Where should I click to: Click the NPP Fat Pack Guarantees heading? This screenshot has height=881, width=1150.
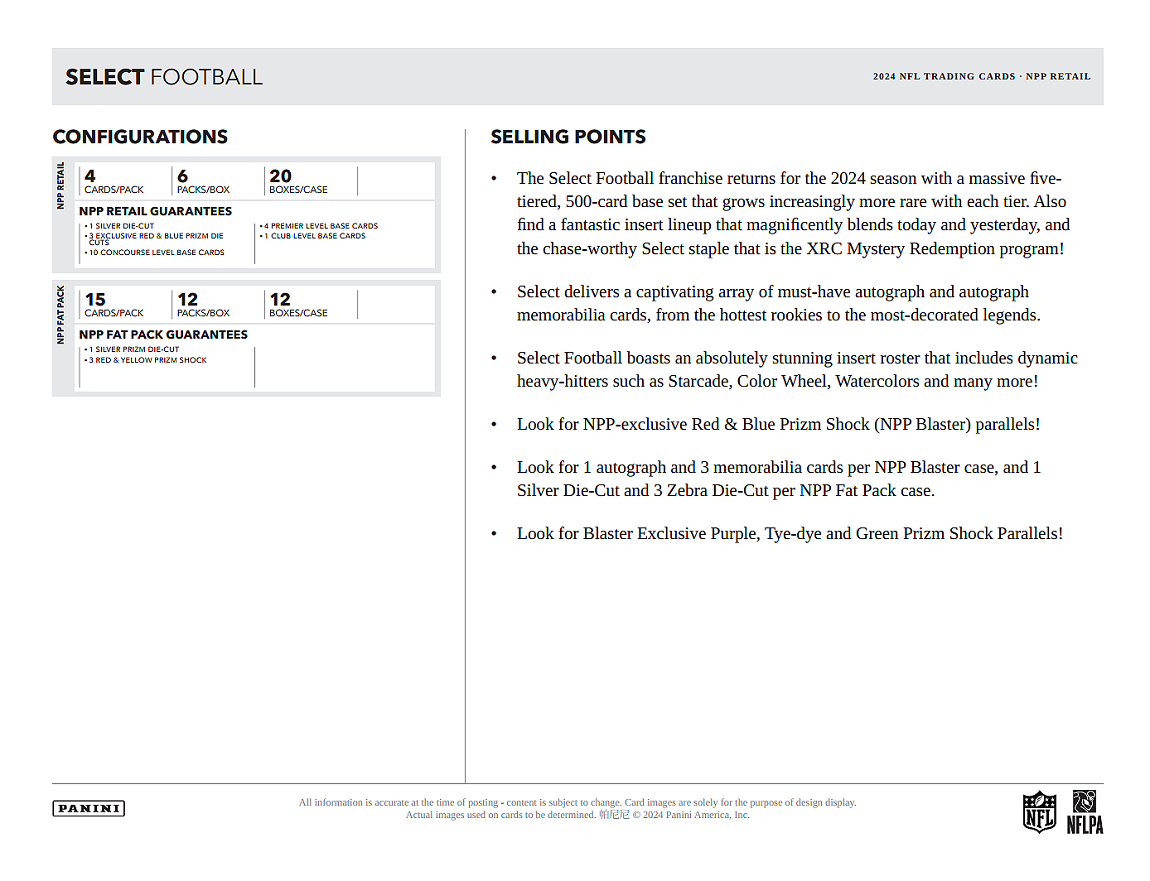point(163,335)
